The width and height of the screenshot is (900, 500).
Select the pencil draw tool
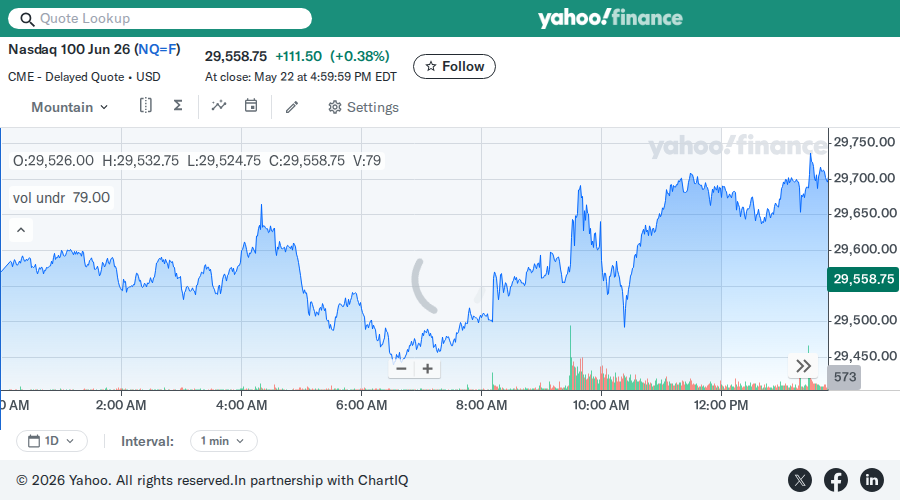[x=292, y=107]
